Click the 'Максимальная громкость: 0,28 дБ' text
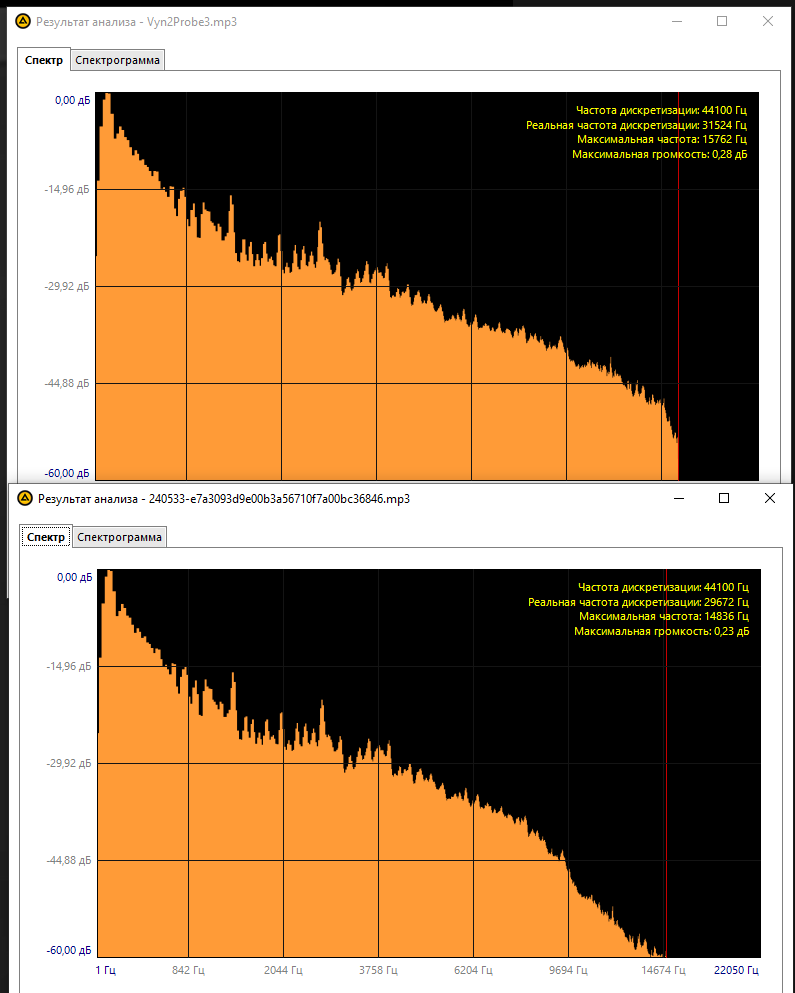 click(x=659, y=155)
